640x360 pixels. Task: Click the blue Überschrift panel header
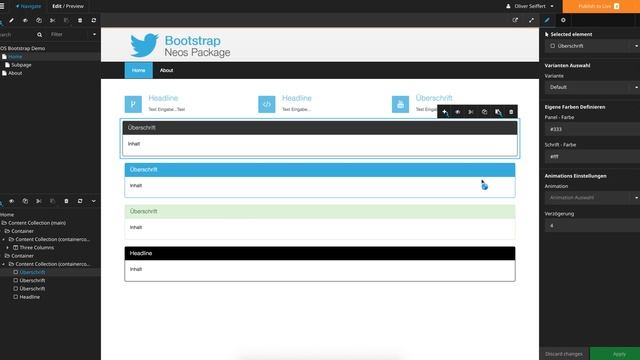pos(320,170)
